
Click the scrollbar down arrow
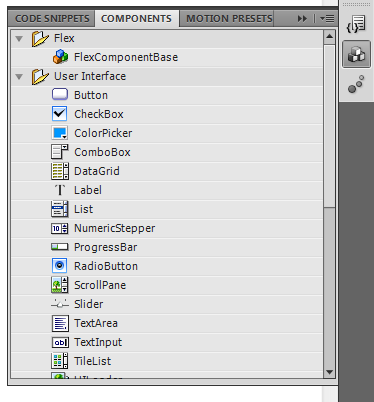click(x=330, y=372)
